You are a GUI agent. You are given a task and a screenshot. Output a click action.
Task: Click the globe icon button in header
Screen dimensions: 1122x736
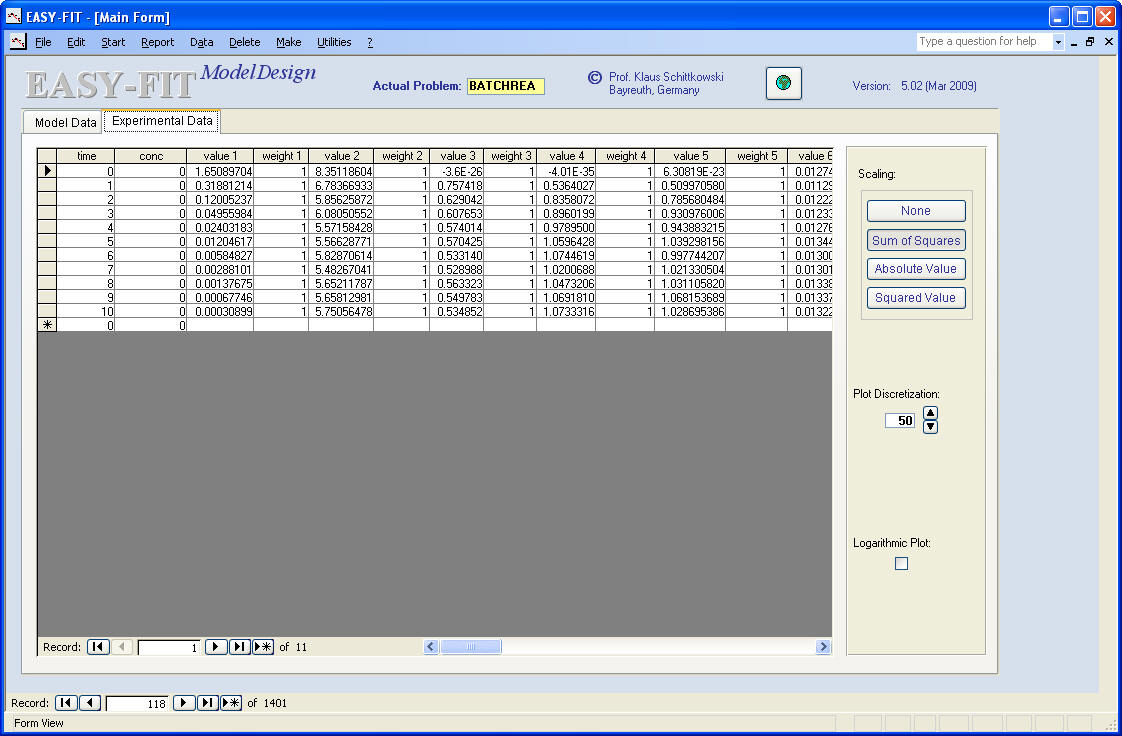point(784,84)
